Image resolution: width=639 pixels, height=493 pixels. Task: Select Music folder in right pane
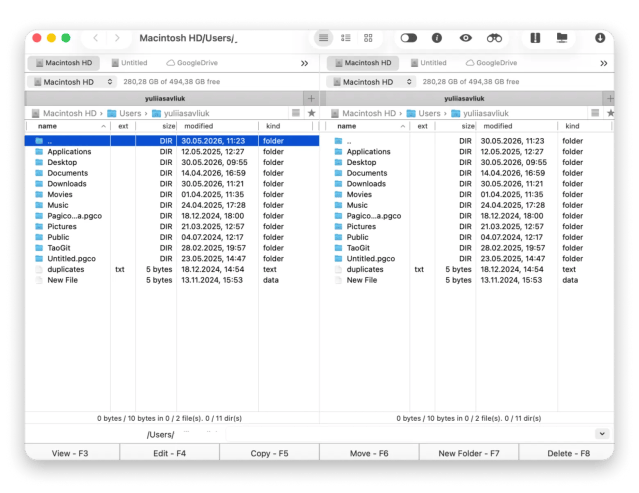click(467, 205)
